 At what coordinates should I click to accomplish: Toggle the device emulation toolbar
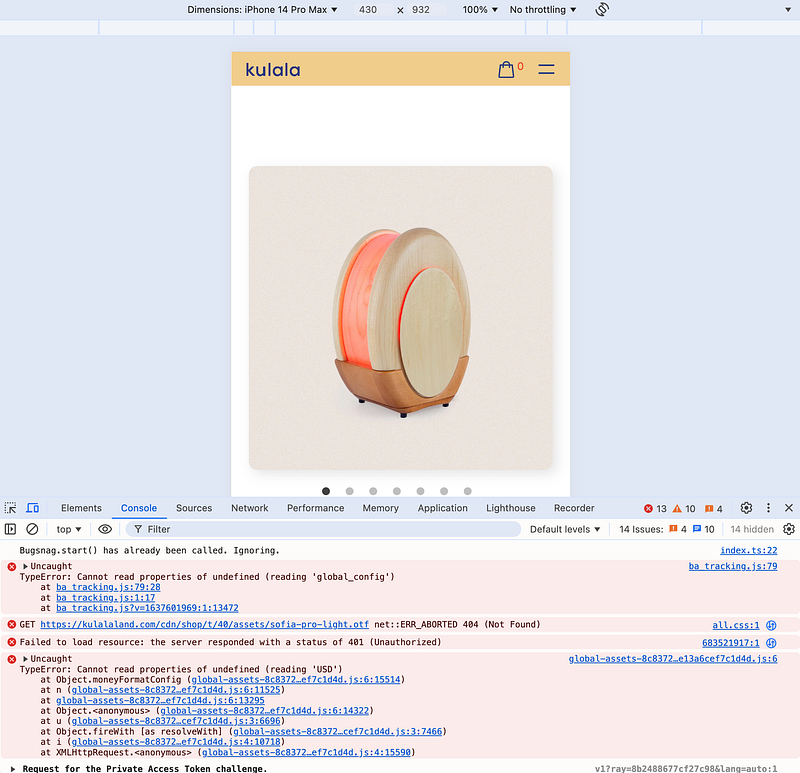[x=32, y=508]
